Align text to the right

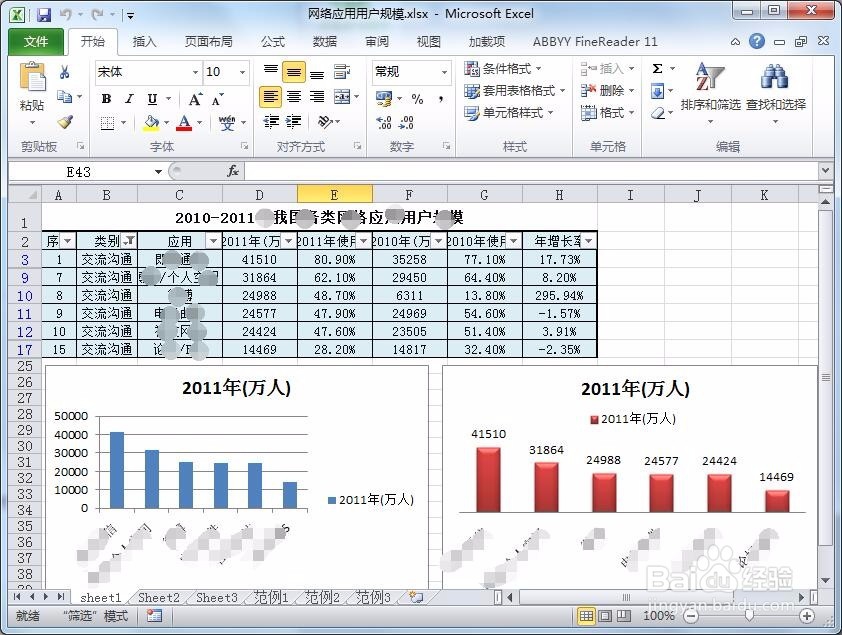pos(317,97)
